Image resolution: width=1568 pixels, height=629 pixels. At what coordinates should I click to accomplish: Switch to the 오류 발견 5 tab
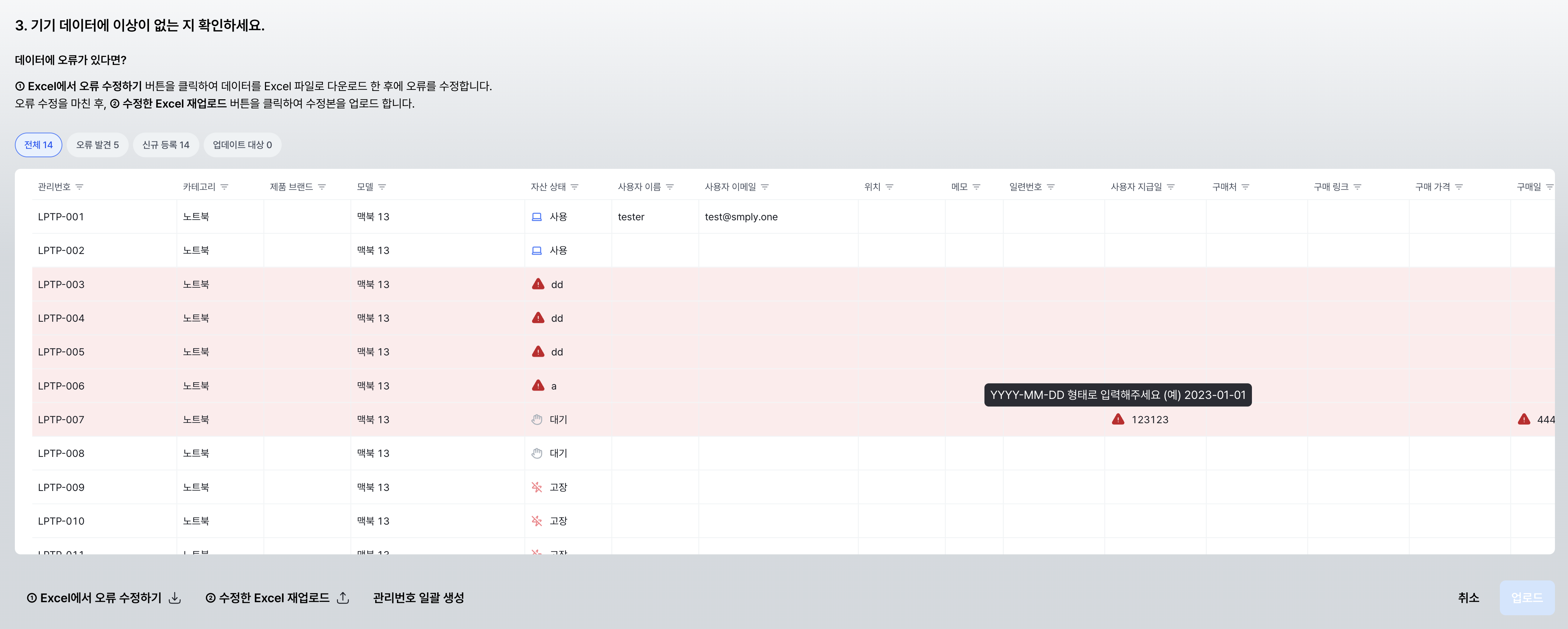coord(98,145)
